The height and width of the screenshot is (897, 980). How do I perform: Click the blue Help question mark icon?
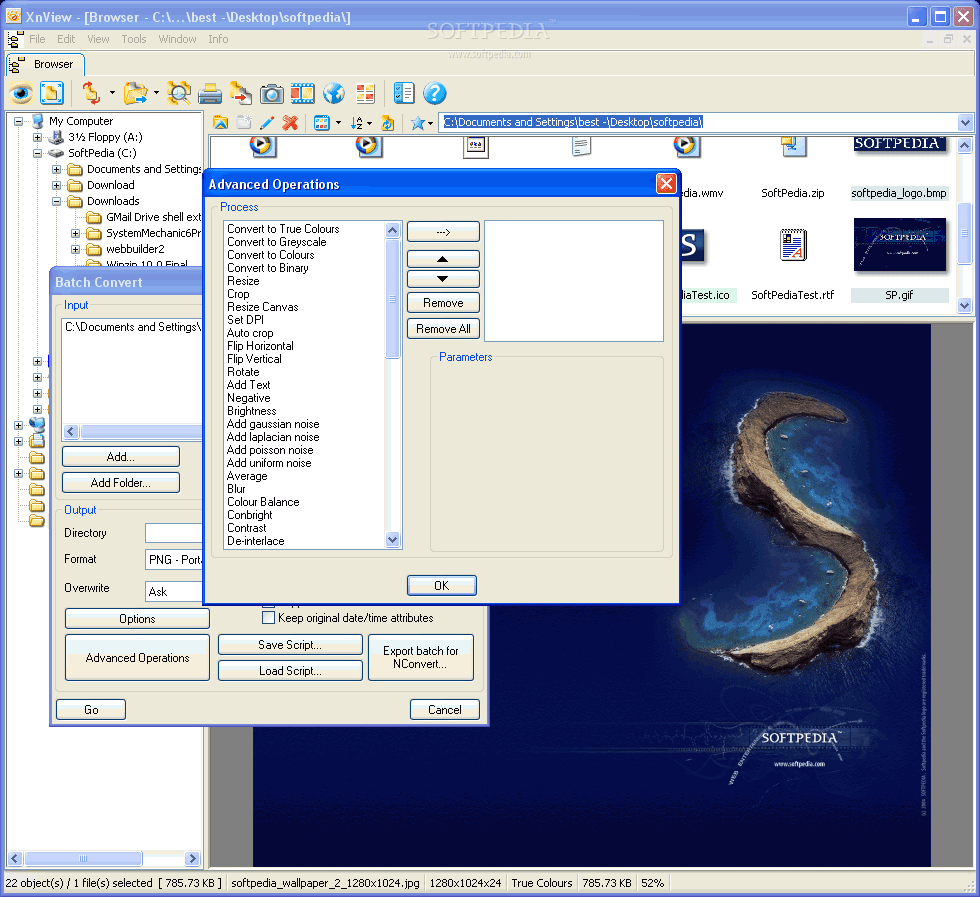click(434, 94)
